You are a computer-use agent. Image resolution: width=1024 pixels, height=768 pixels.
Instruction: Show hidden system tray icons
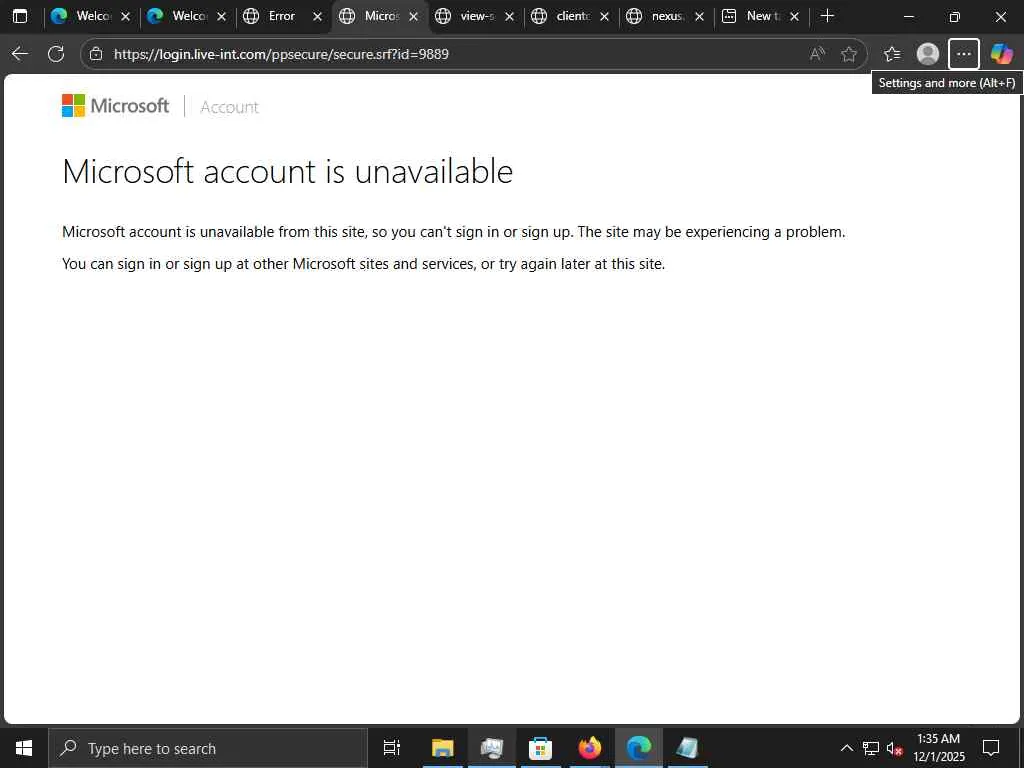pyautogui.click(x=846, y=748)
